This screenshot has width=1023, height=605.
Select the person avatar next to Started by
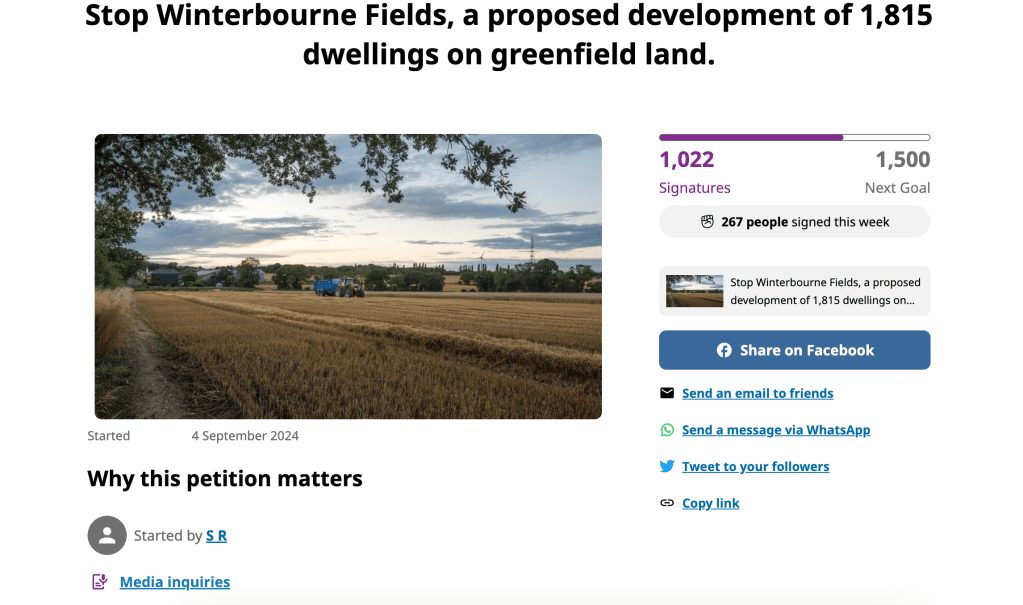(107, 535)
